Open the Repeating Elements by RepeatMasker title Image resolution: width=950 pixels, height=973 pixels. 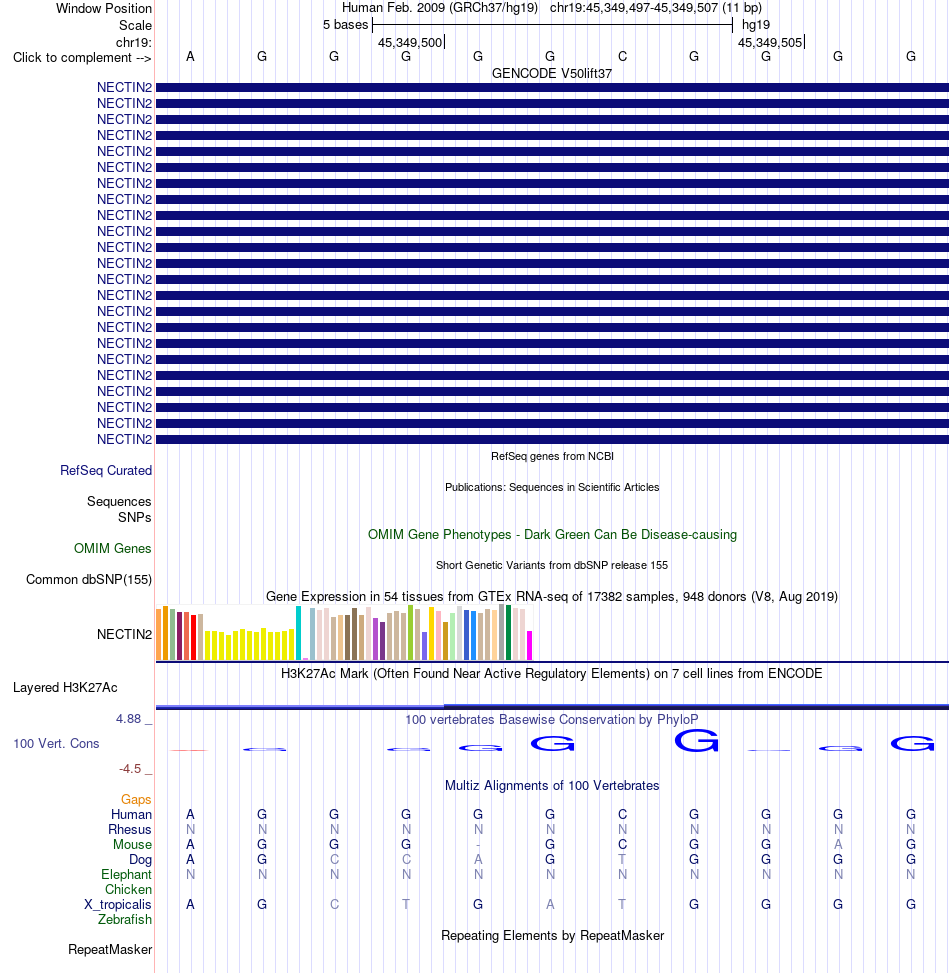pos(552,936)
